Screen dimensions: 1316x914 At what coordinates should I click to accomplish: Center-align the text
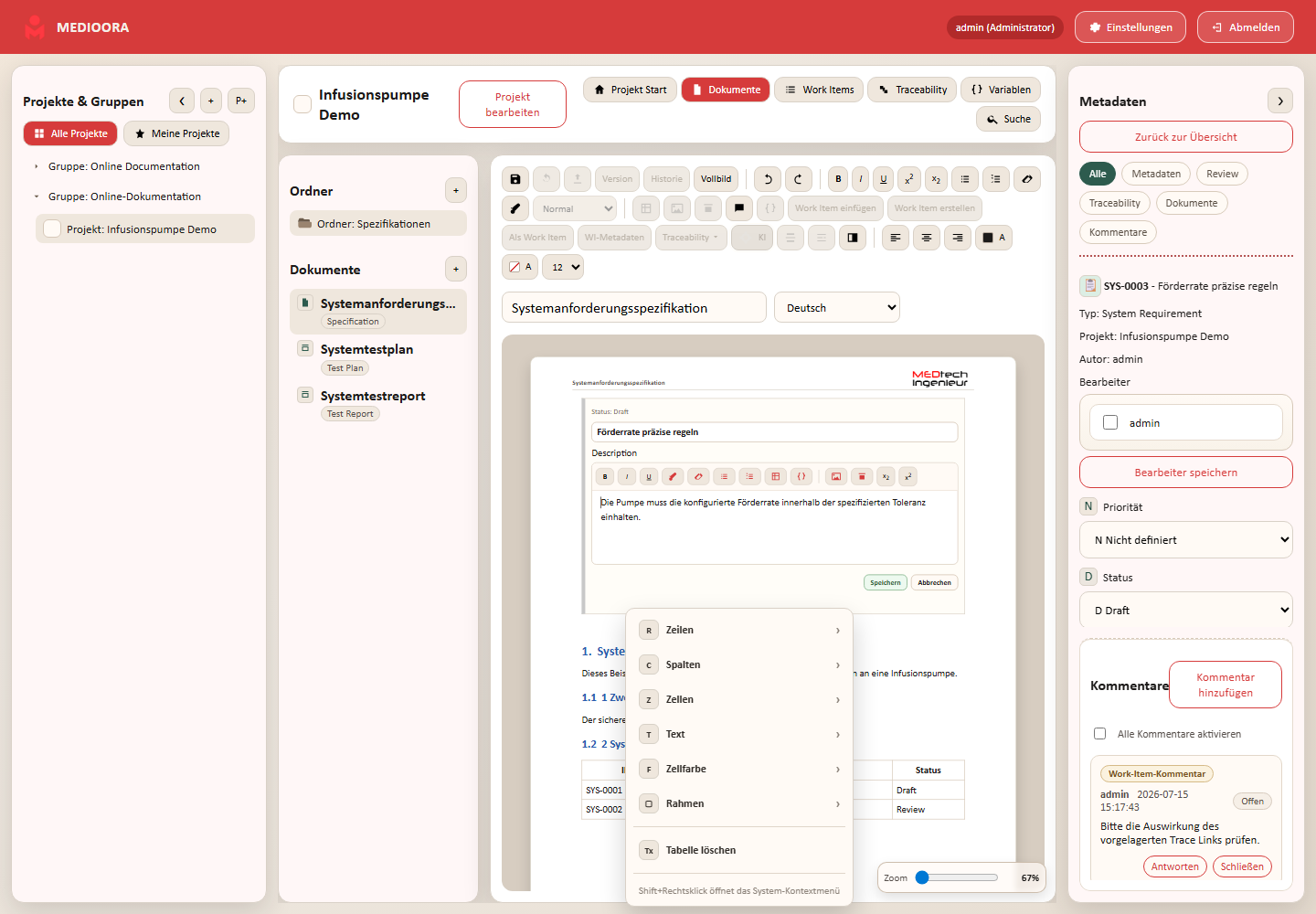927,238
